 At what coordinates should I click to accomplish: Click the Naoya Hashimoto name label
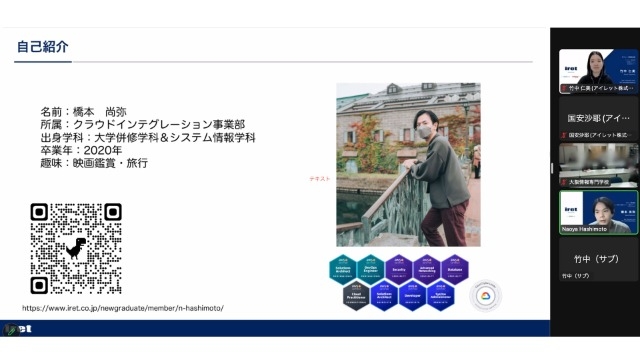click(584, 229)
